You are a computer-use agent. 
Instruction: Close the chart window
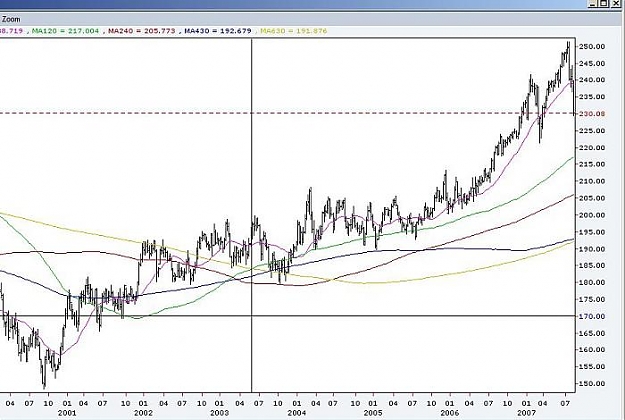tap(616, 4)
